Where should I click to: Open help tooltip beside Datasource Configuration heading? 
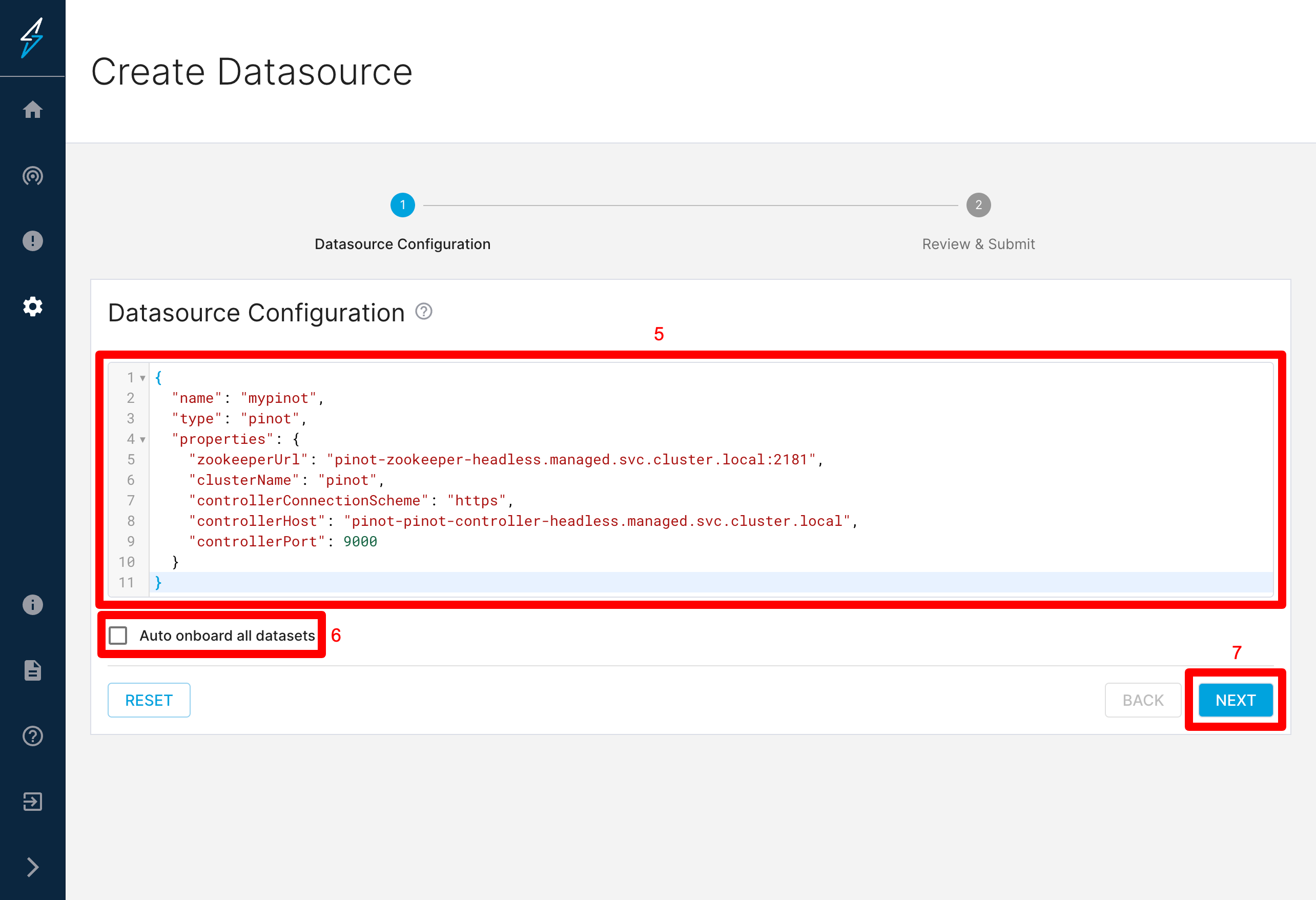424,312
